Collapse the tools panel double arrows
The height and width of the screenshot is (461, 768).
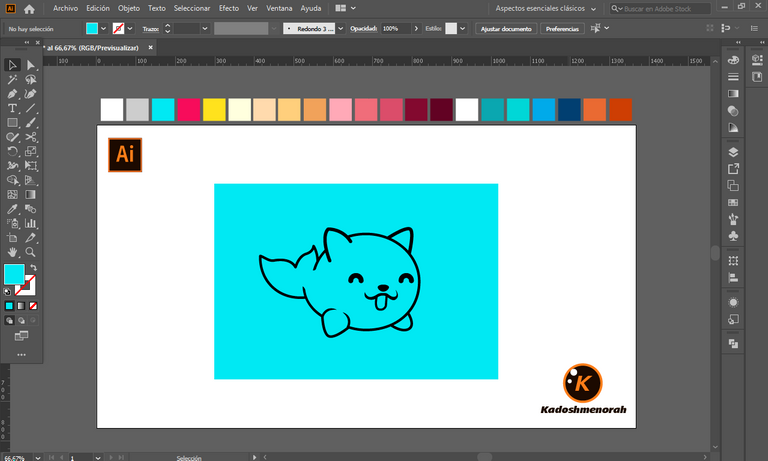pos(27,42)
